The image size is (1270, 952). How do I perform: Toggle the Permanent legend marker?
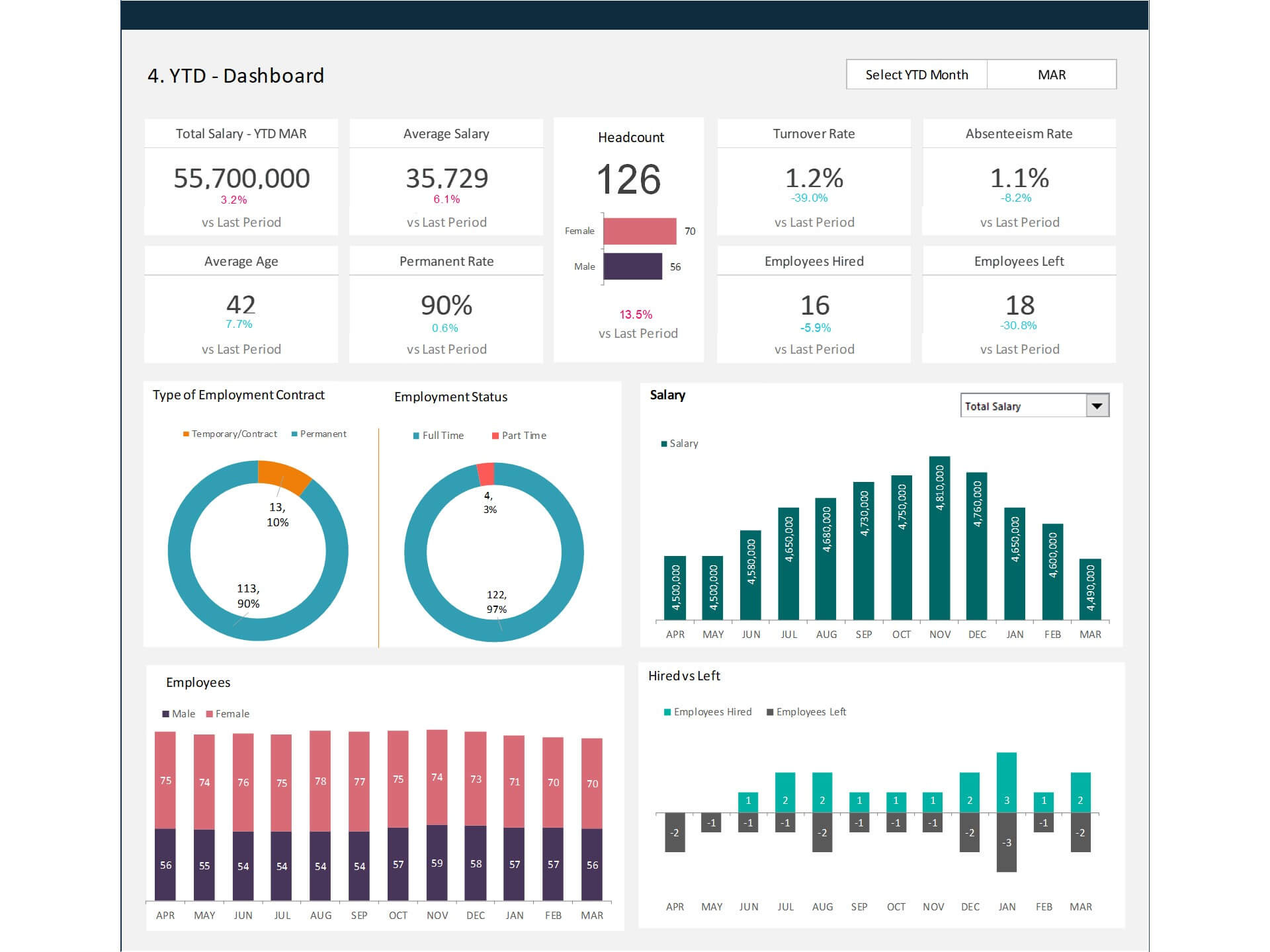pos(294,434)
